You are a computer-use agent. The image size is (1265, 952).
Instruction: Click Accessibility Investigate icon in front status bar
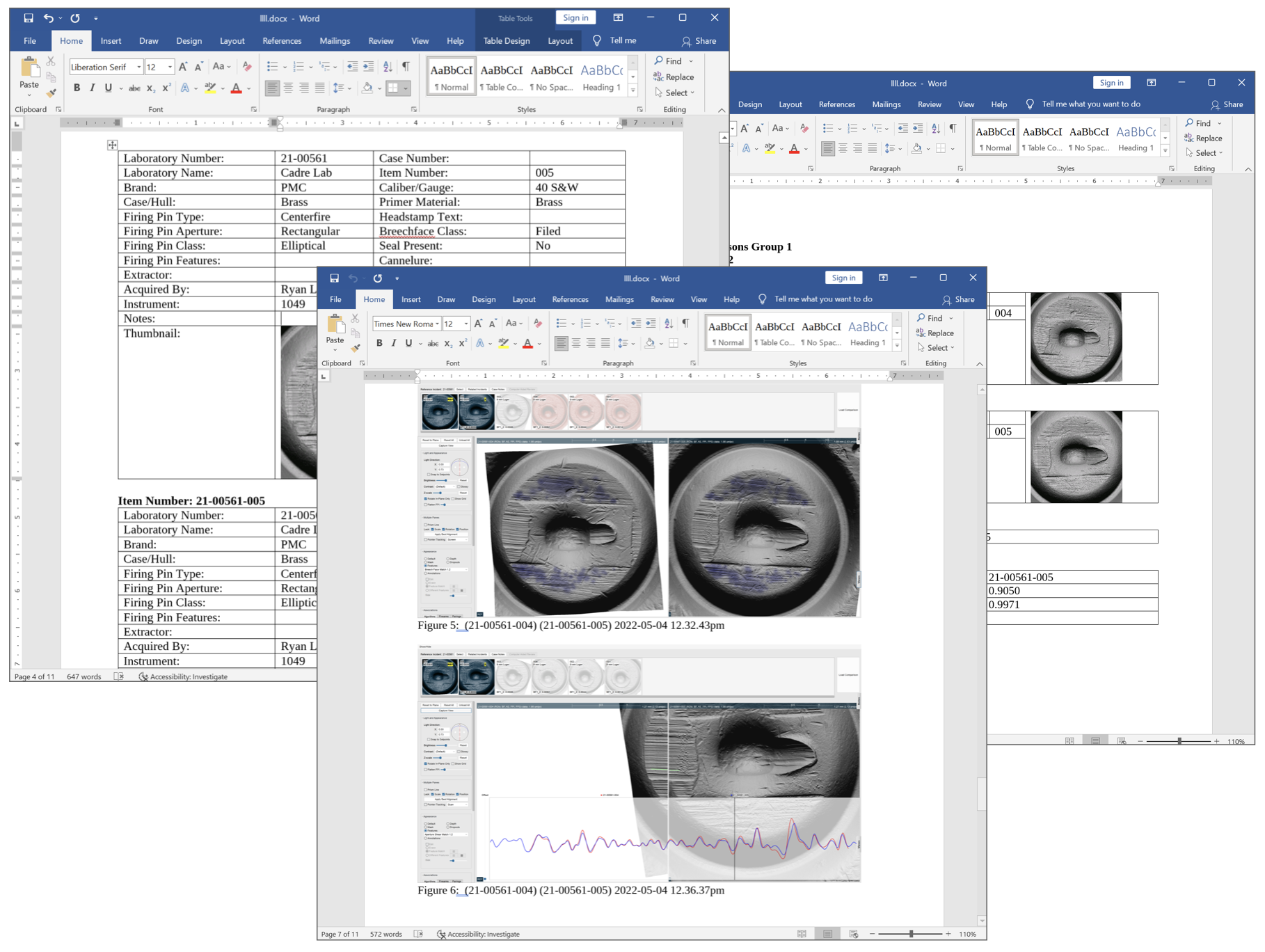441,934
